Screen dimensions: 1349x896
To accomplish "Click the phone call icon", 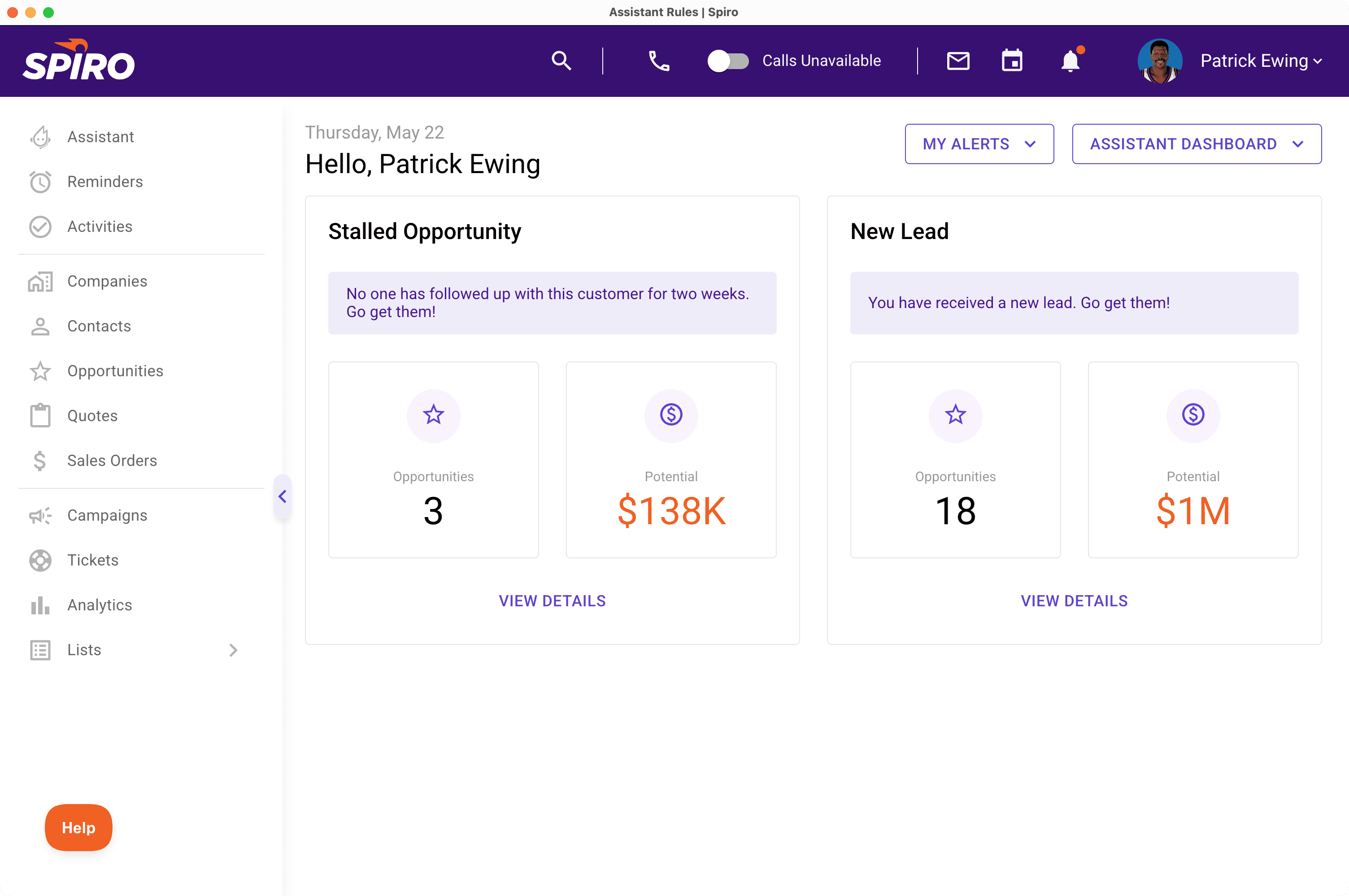I will coord(659,61).
